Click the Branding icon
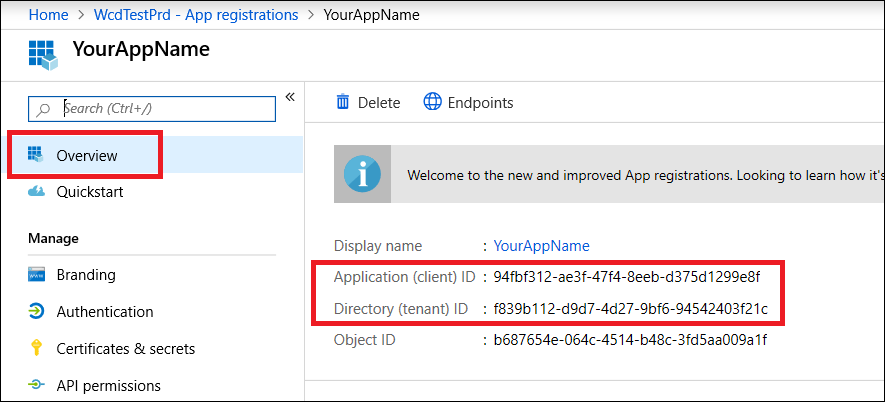 (36, 275)
